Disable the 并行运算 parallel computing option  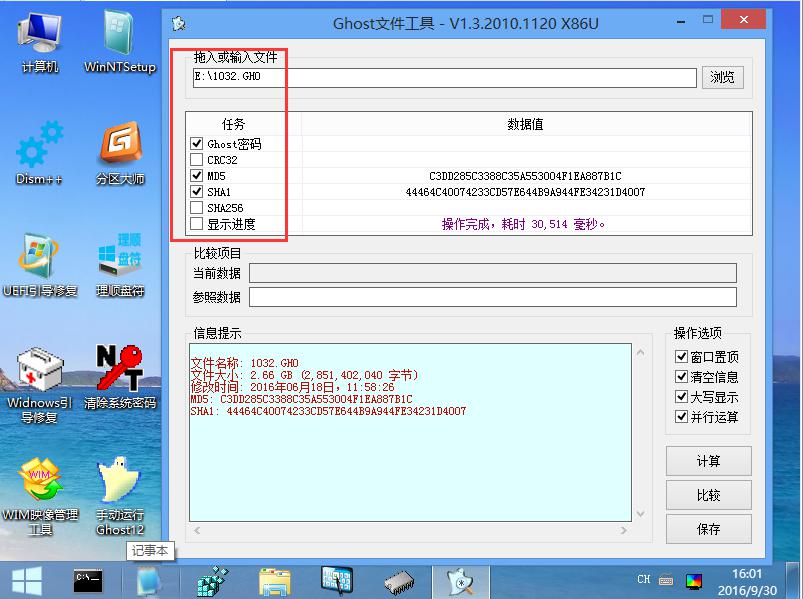coord(682,417)
